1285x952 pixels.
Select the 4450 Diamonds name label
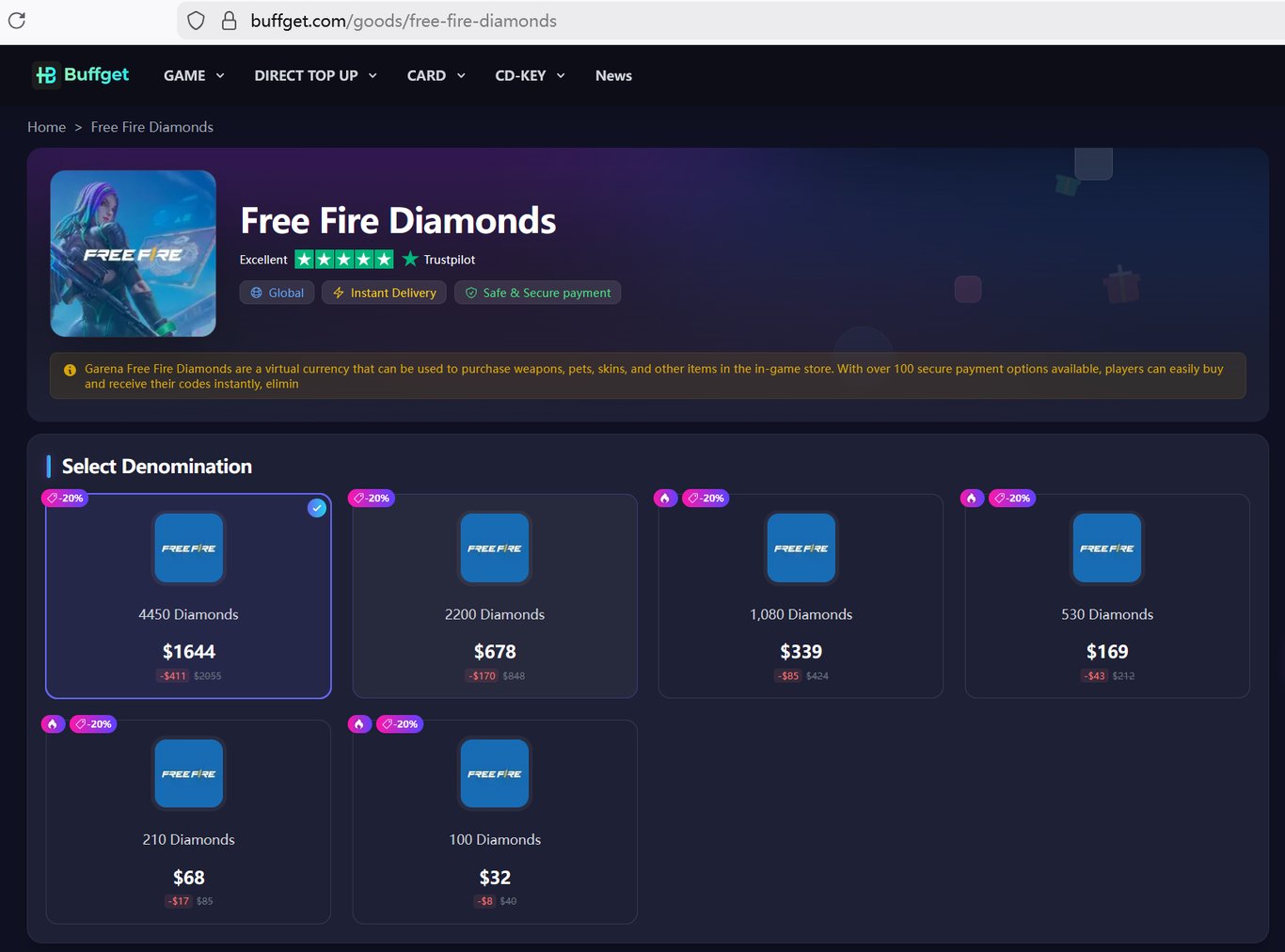pyautogui.click(x=189, y=614)
